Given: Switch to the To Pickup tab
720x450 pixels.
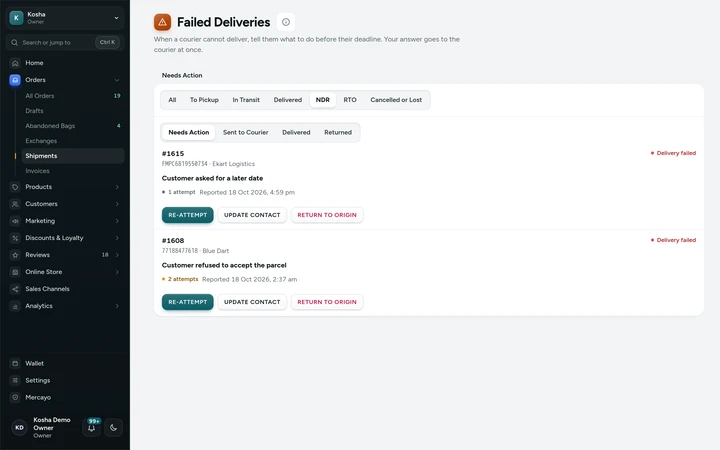Looking at the screenshot, I should pos(204,100).
